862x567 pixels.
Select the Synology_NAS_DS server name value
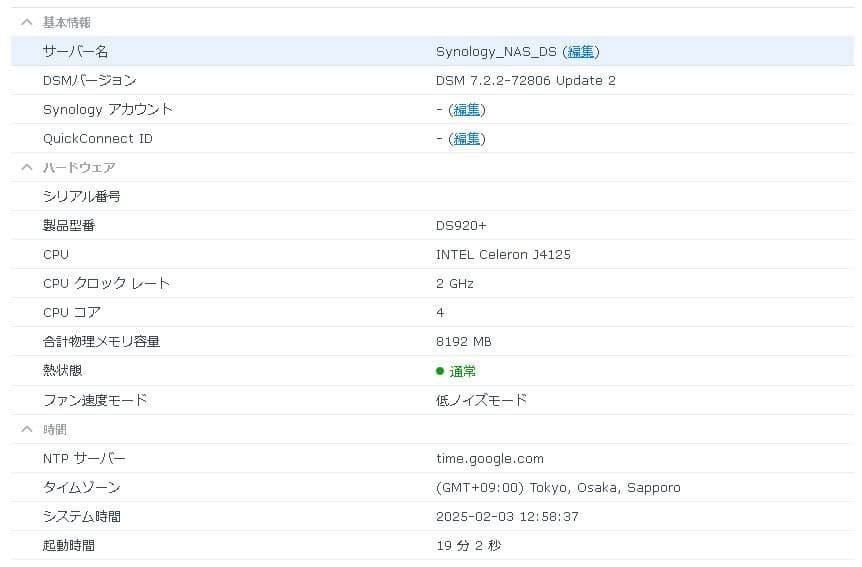[x=496, y=52]
